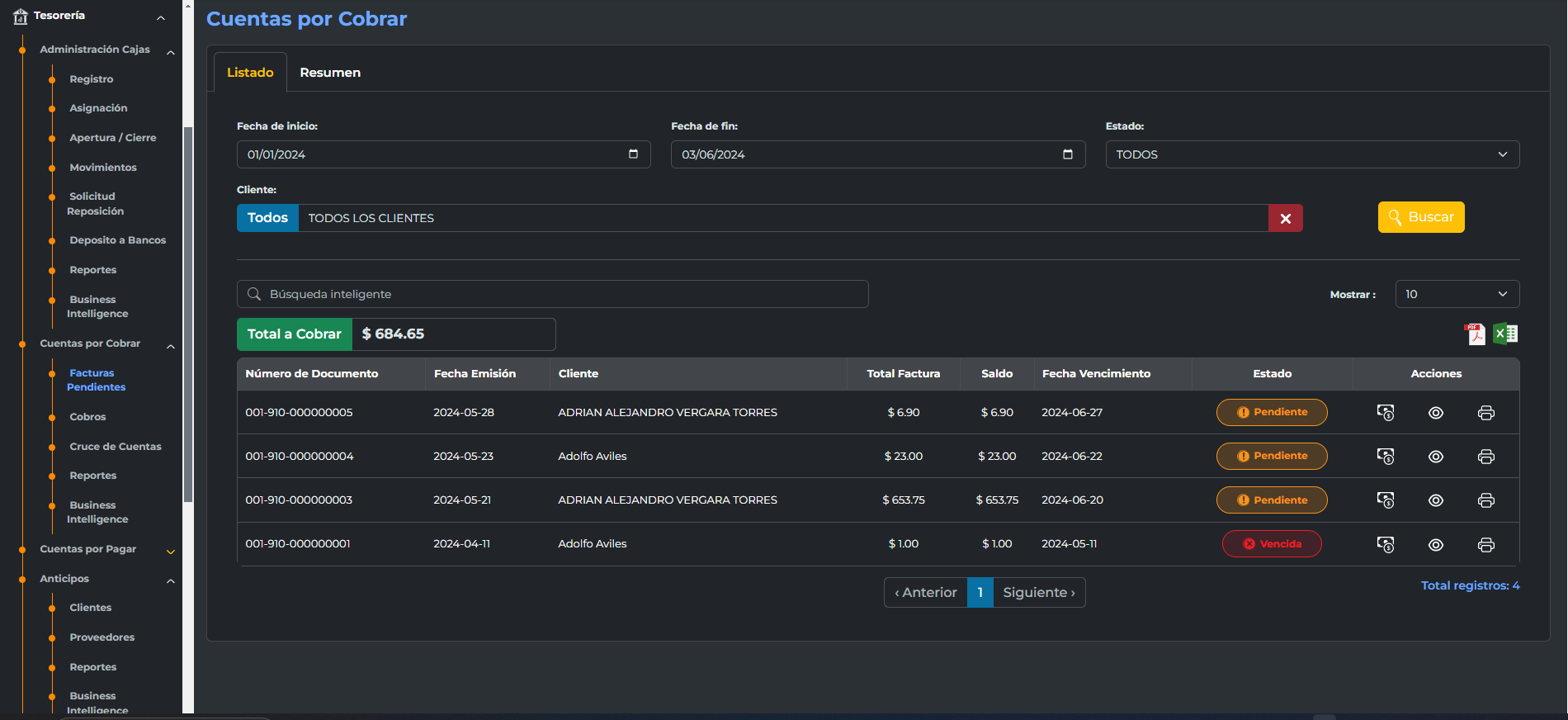The image size is (1568, 720).
Task: Click the Búsqueda inteligente search field
Action: (x=553, y=294)
